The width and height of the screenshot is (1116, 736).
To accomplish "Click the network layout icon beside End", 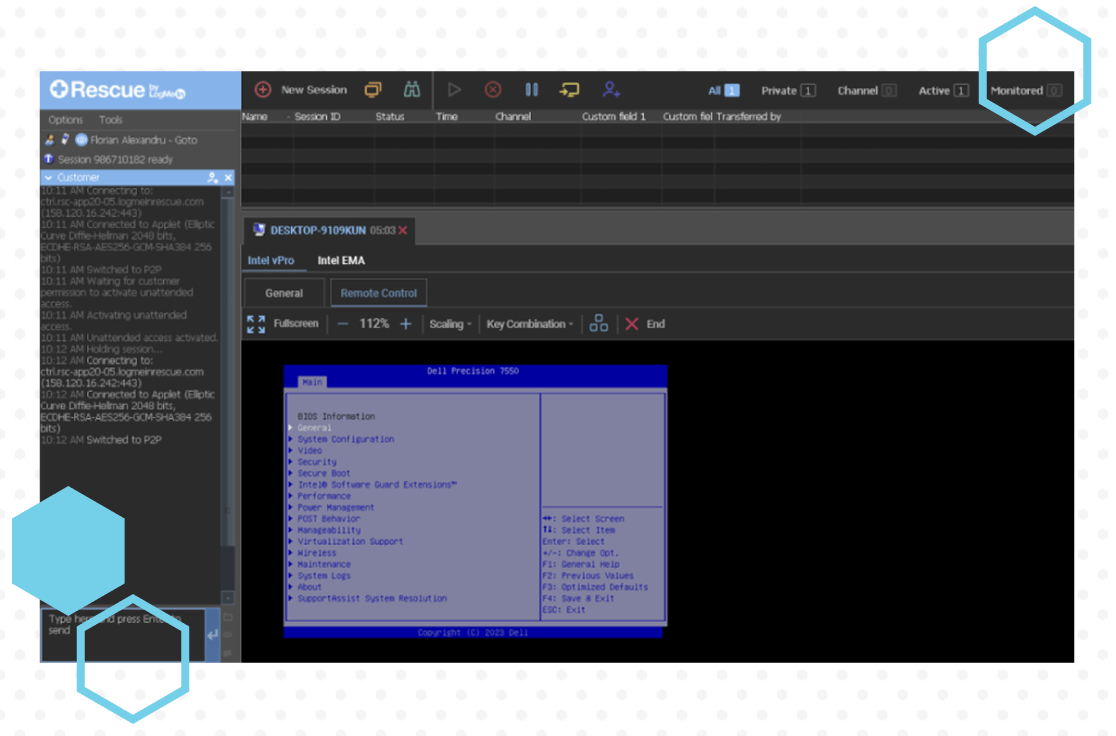I will tap(598, 323).
